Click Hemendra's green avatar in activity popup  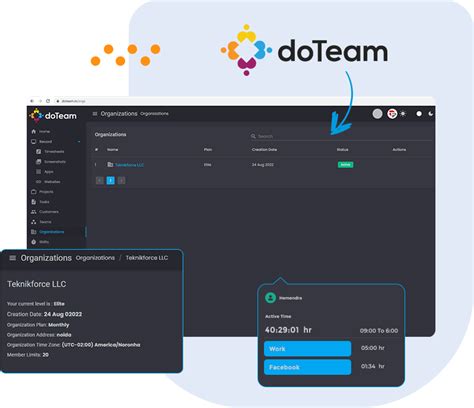pyautogui.click(x=270, y=297)
